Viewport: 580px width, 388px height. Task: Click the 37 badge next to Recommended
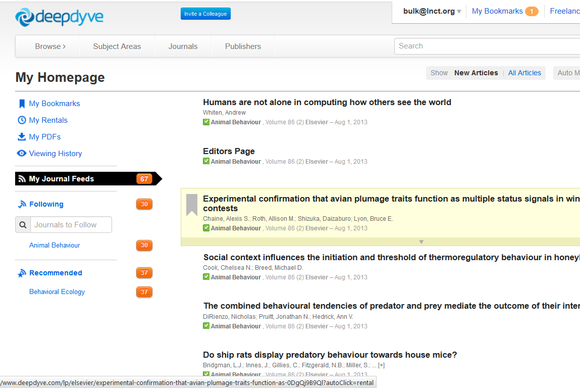coord(144,273)
